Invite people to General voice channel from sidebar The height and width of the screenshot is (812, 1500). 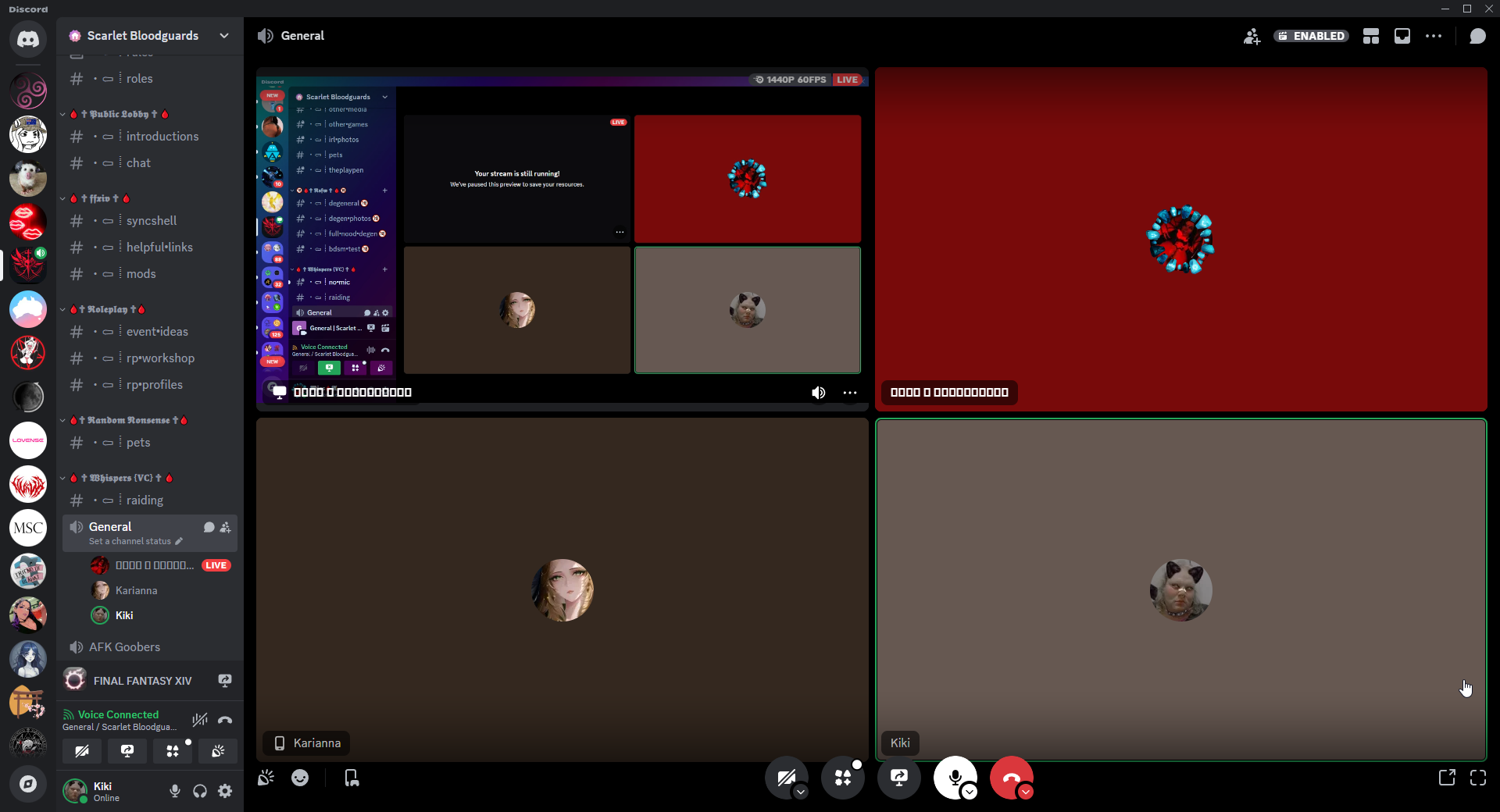pos(225,527)
